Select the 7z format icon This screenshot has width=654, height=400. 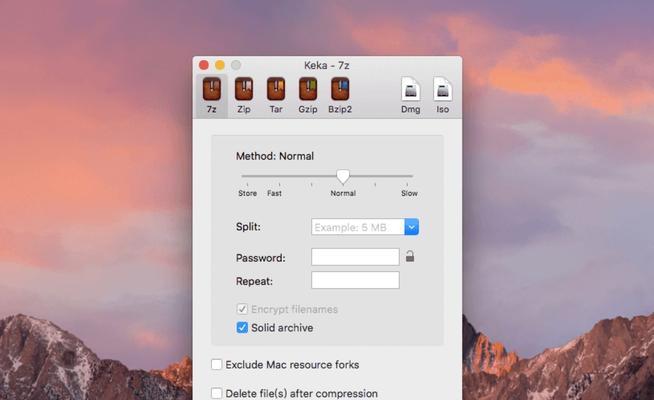click(x=211, y=89)
